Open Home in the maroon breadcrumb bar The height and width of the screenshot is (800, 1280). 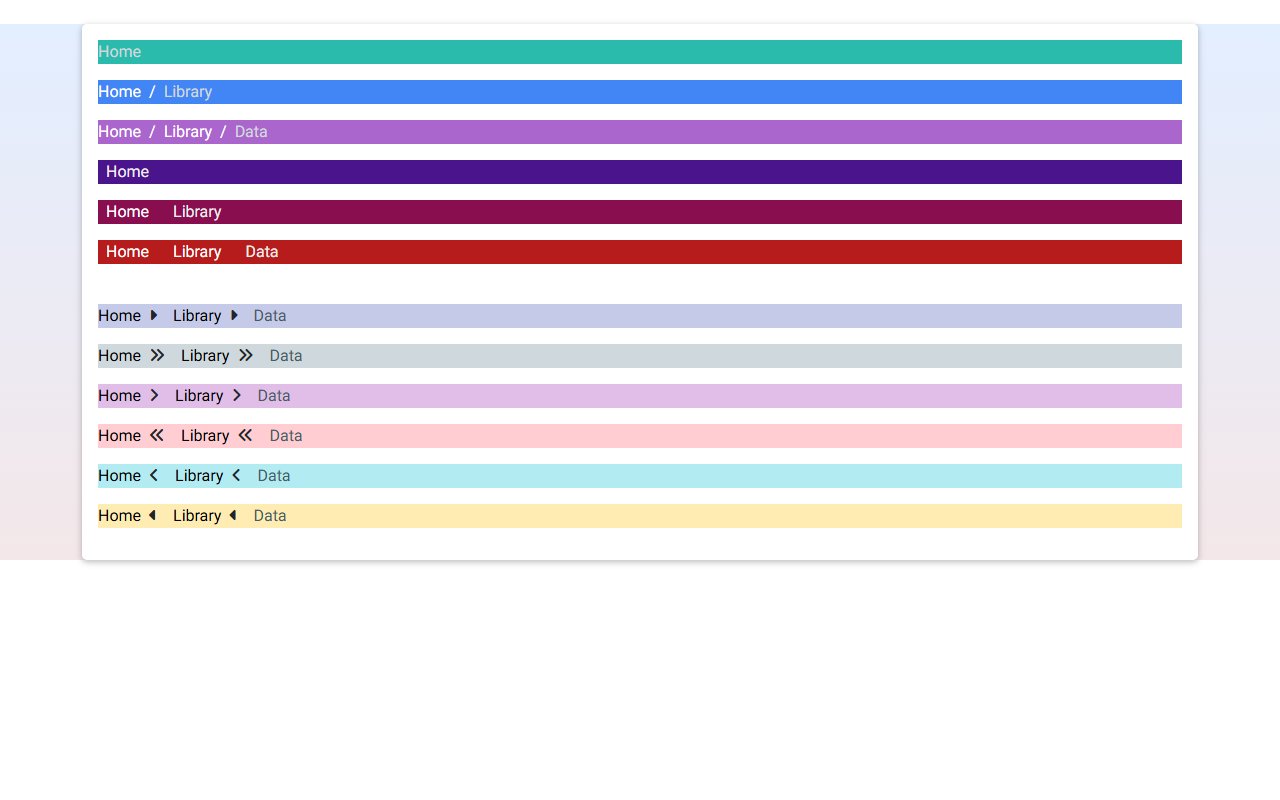127,212
